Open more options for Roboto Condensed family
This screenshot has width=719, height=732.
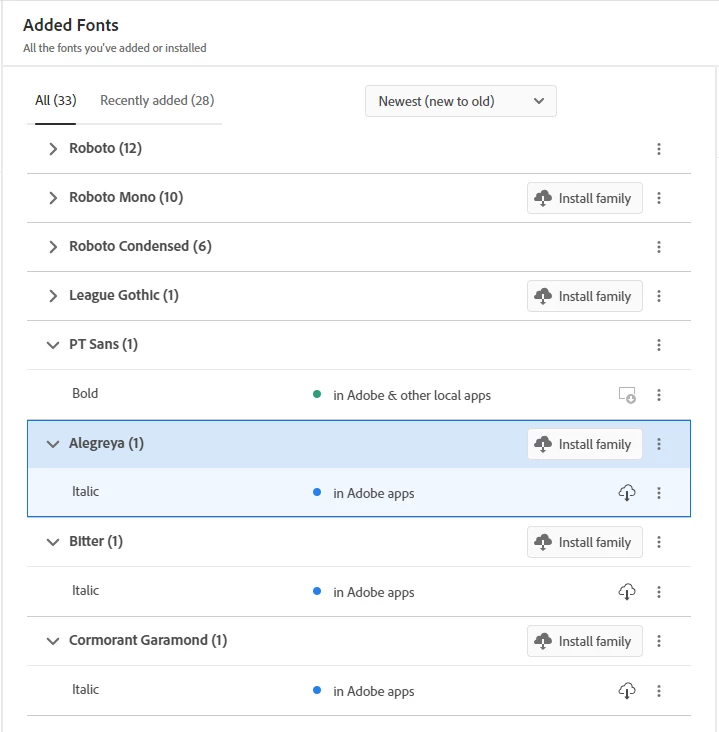click(659, 247)
